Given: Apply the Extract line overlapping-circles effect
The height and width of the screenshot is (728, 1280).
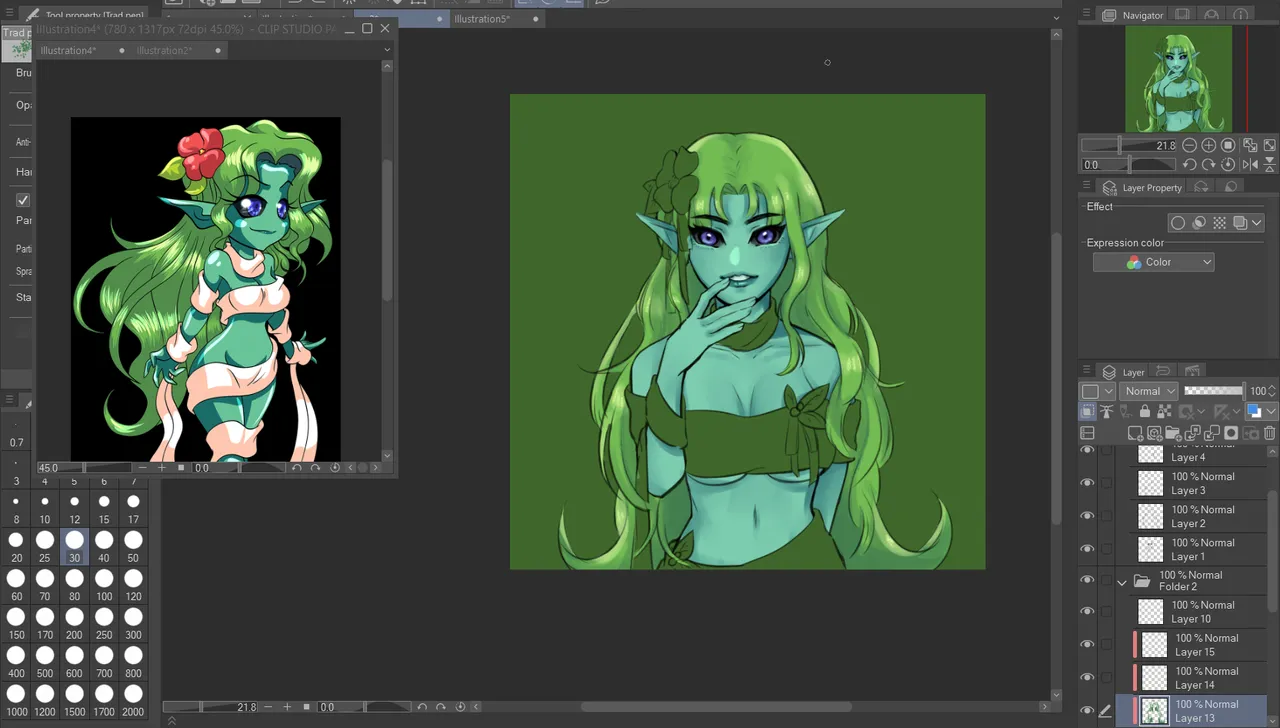Looking at the screenshot, I should click(x=1199, y=223).
